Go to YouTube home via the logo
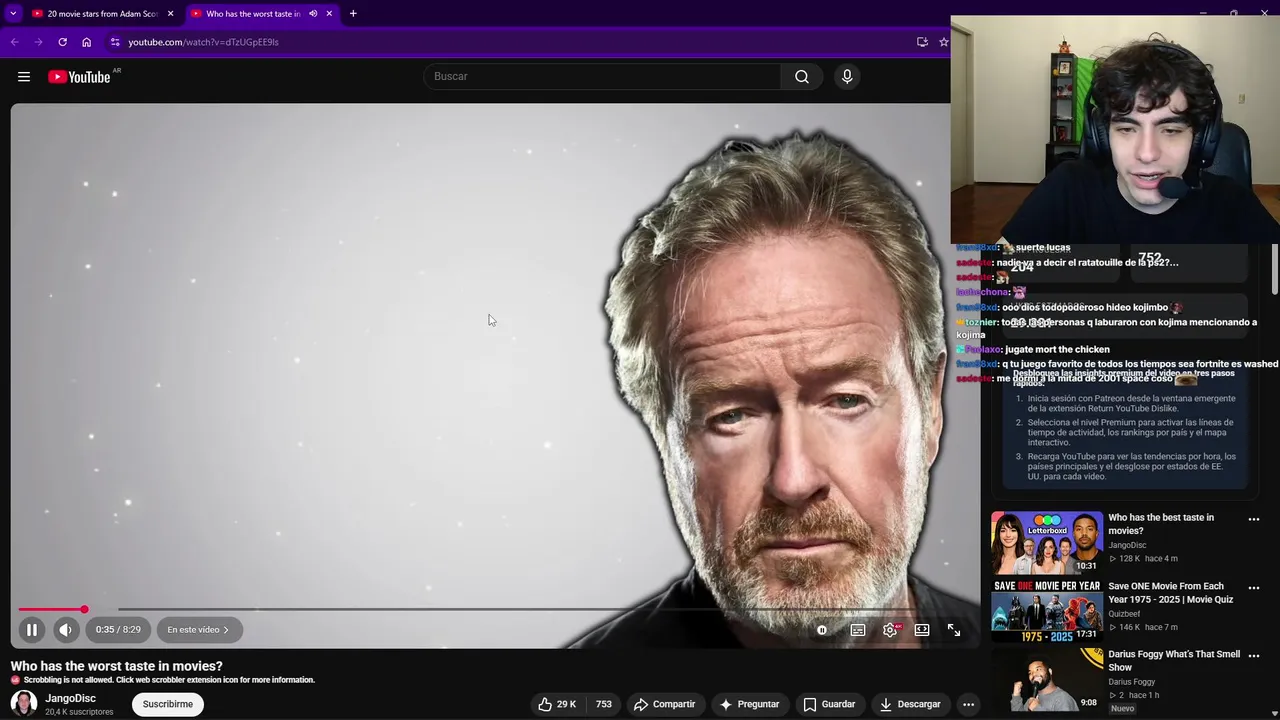 79,77
